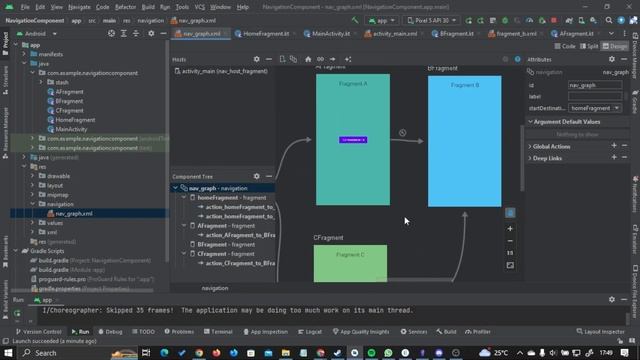Collapse Argument Default Values section

[531, 122]
